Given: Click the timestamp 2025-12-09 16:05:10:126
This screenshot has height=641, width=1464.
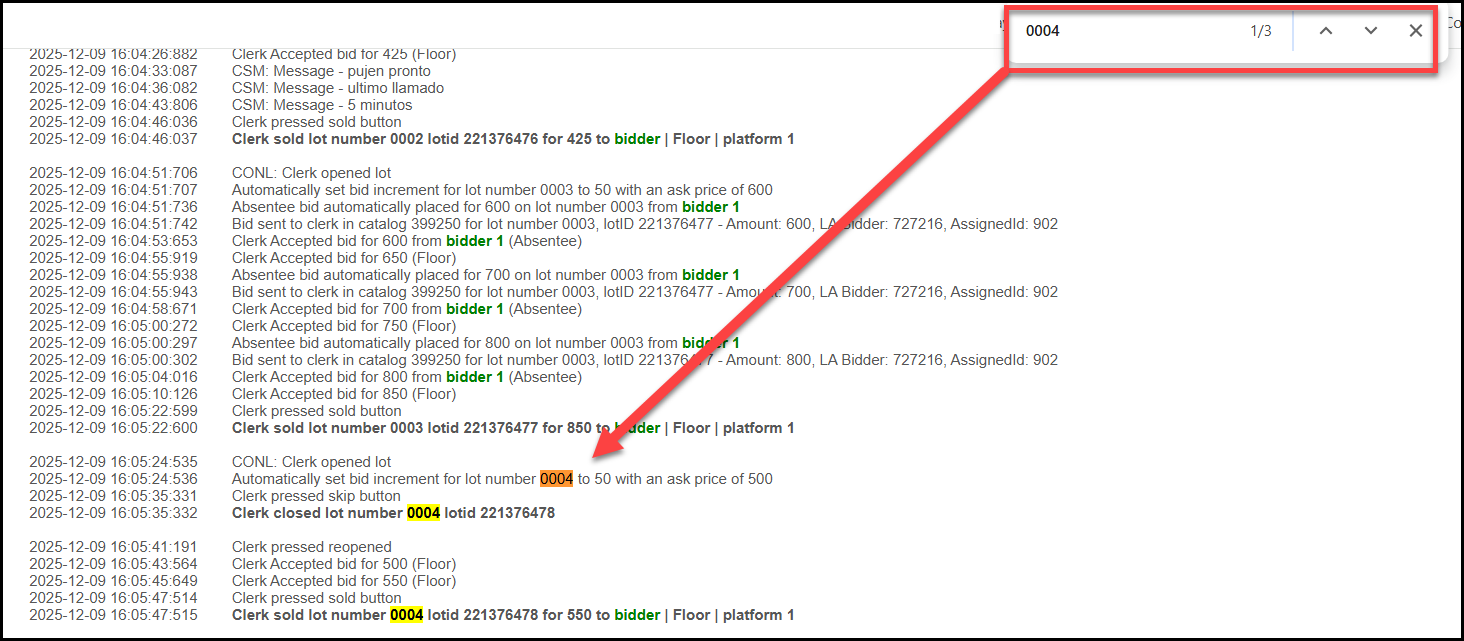Looking at the screenshot, I should 113,394.
